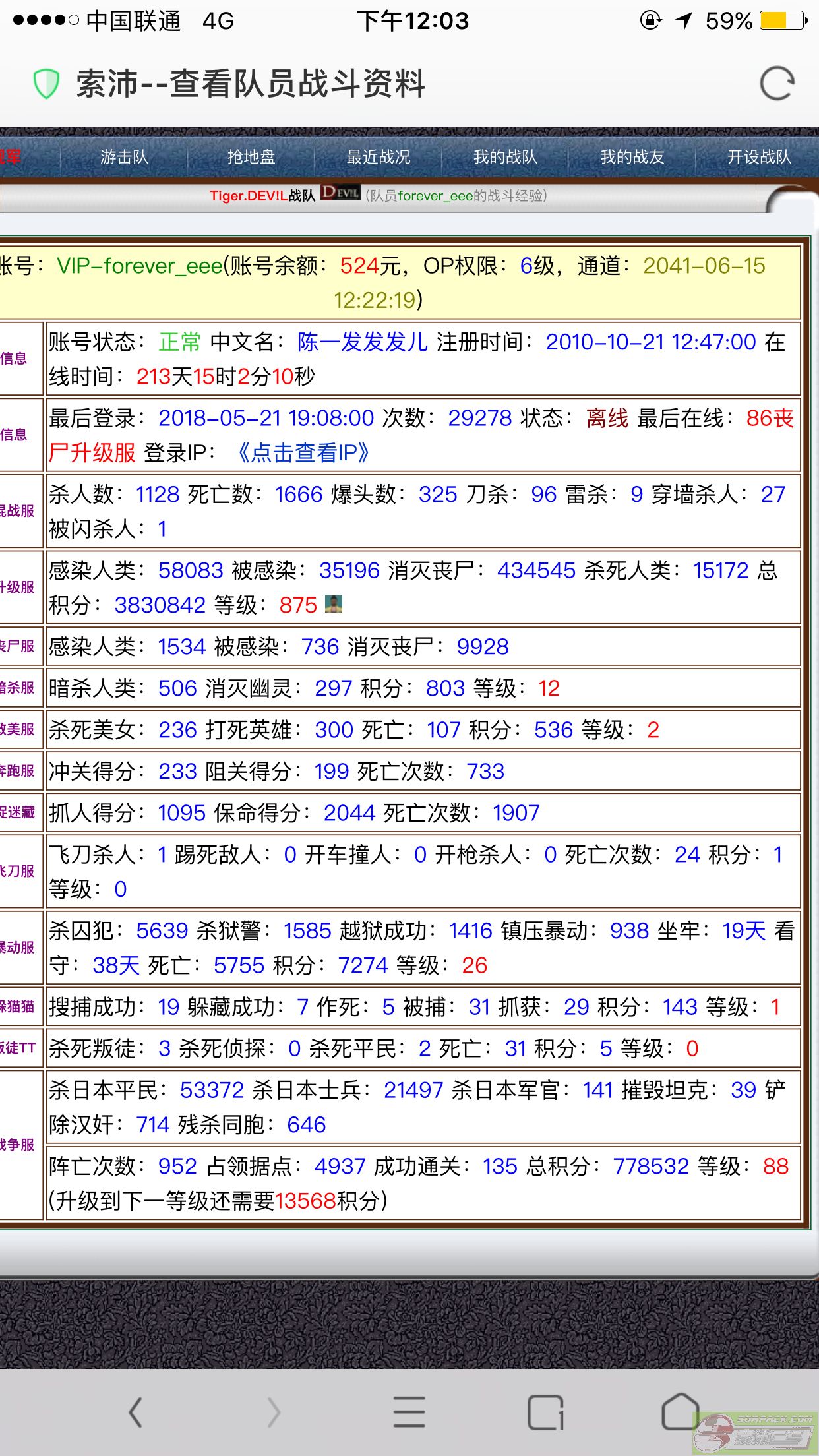Tap 死亡数 value 1666
The image size is (819, 1456).
[x=299, y=494]
